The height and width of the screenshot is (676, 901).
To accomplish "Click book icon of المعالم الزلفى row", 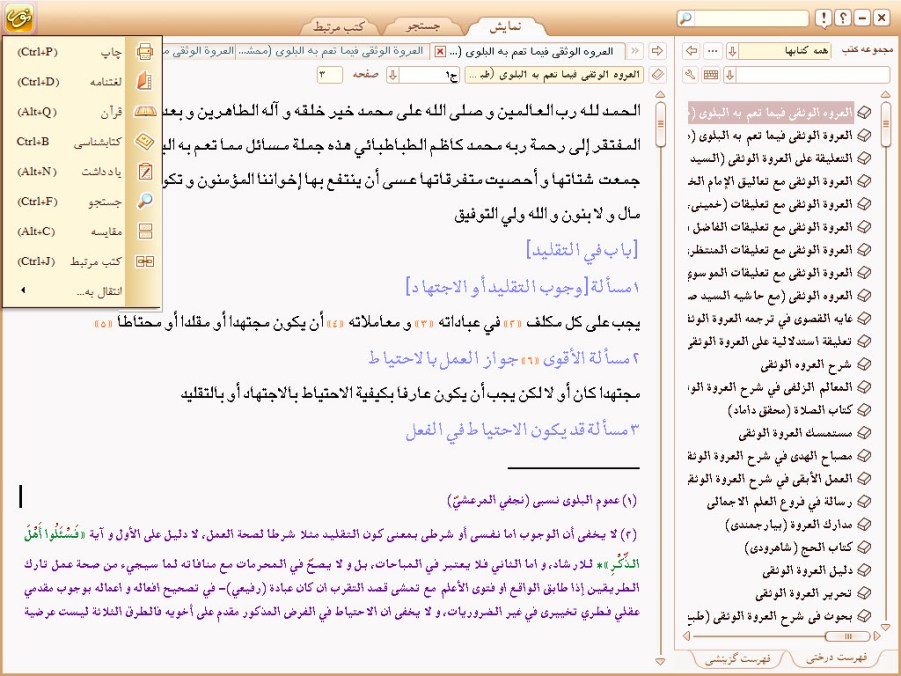I will pos(864,387).
